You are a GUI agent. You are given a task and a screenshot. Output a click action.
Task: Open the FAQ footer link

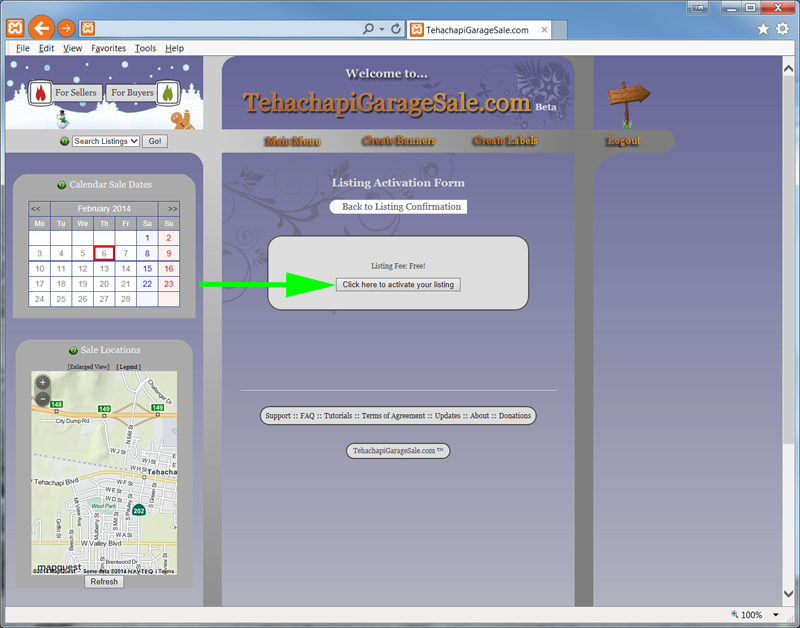point(307,416)
